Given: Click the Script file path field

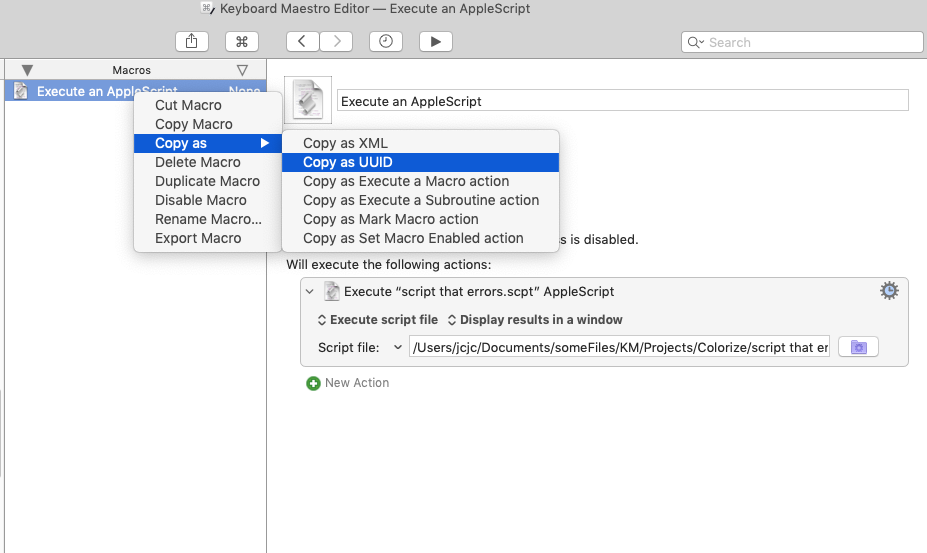Looking at the screenshot, I should coord(619,347).
